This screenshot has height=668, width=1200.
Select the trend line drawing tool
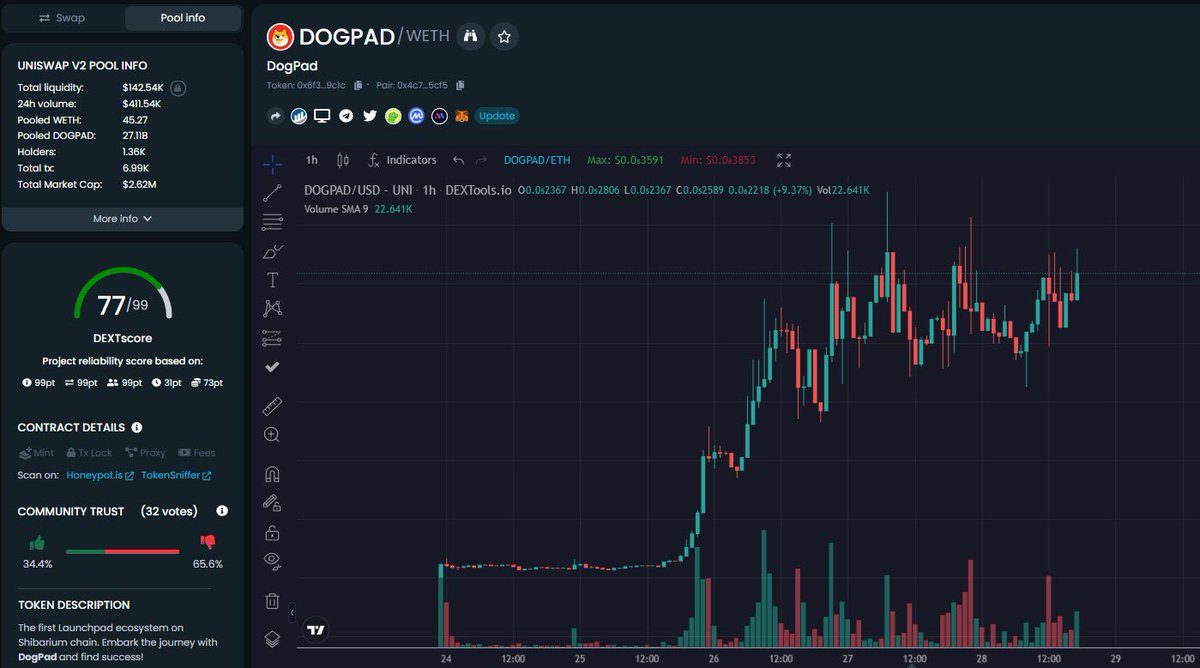(271, 192)
